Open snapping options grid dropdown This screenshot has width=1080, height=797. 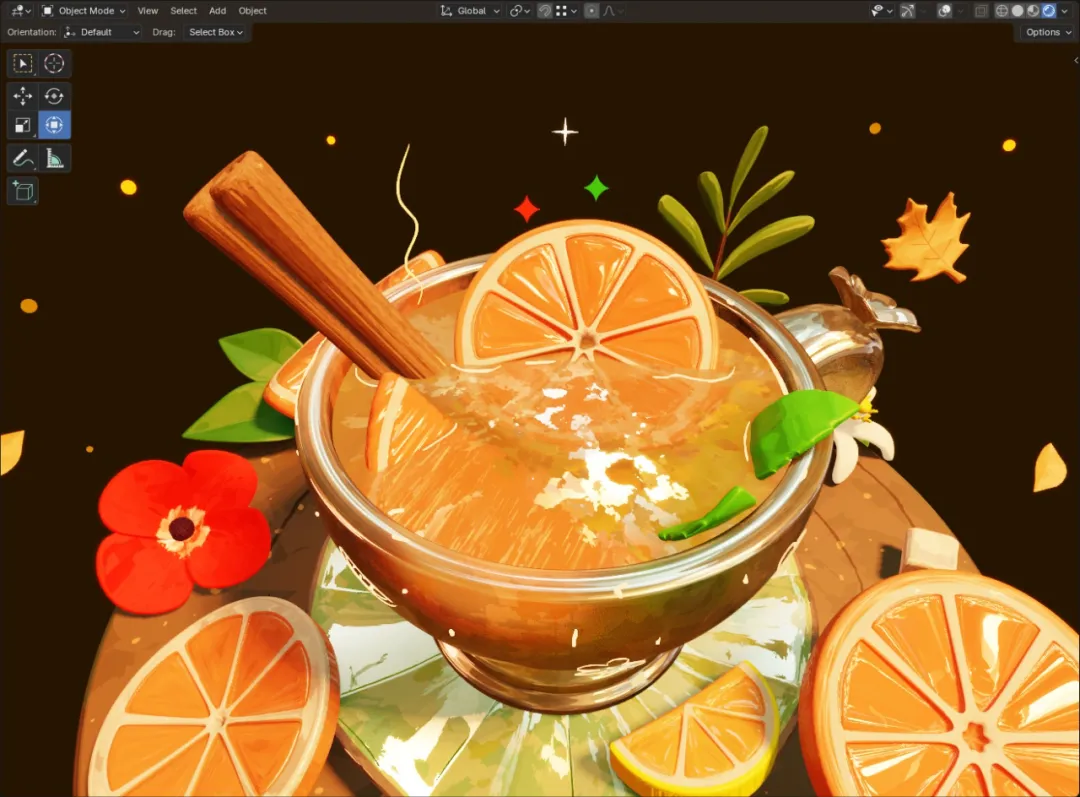(x=566, y=10)
